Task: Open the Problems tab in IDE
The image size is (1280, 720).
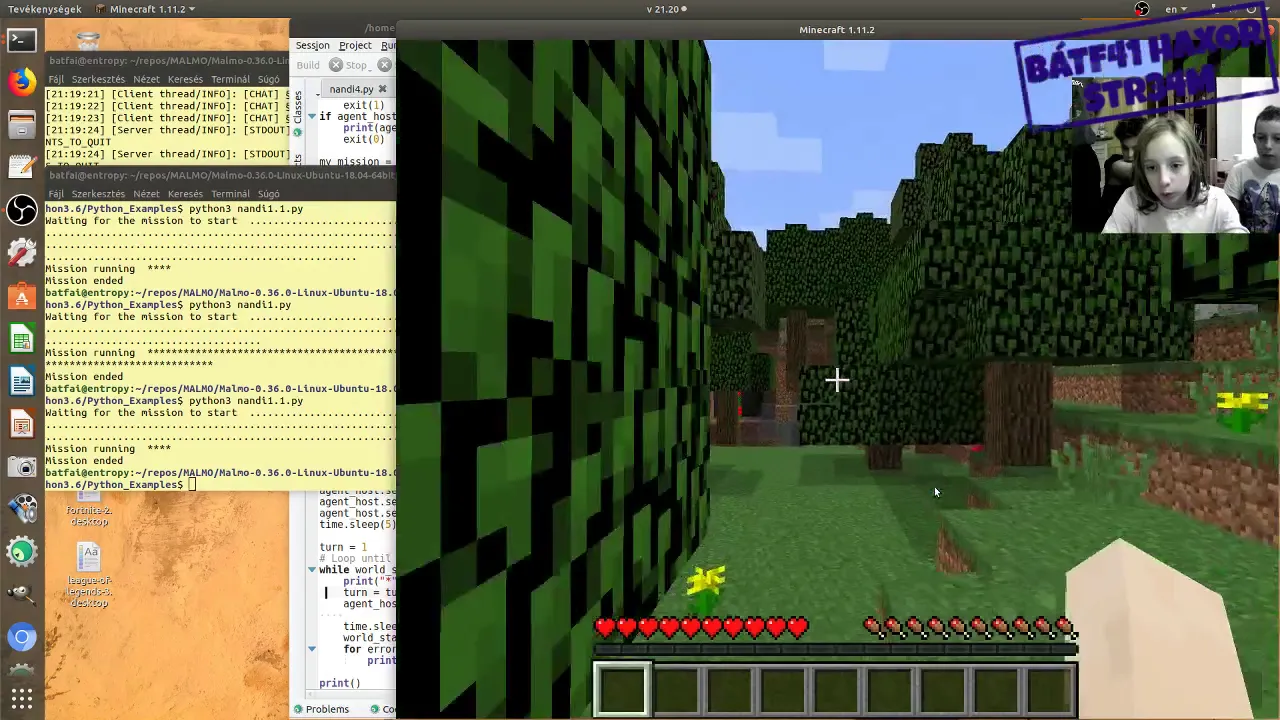Action: pyautogui.click(x=321, y=709)
